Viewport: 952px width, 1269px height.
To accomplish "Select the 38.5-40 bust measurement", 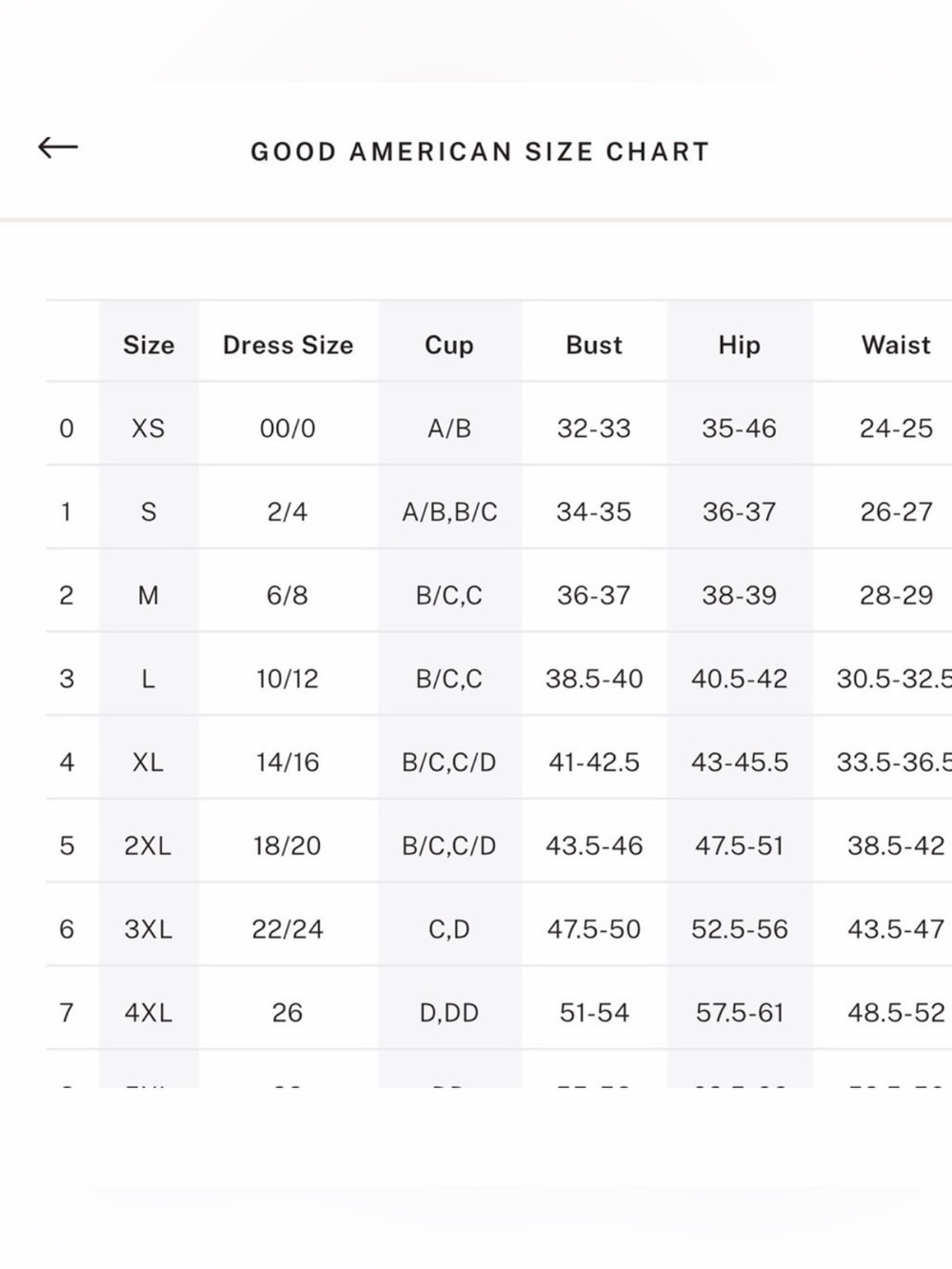I will click(x=594, y=679).
